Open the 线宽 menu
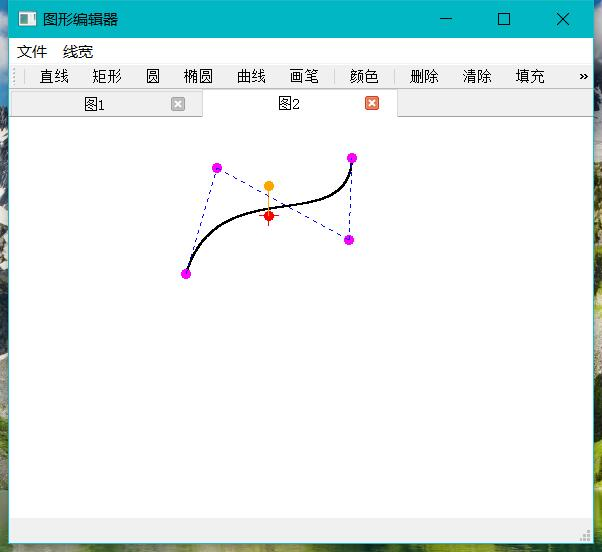Viewport: 602px width, 552px height. pyautogui.click(x=78, y=51)
